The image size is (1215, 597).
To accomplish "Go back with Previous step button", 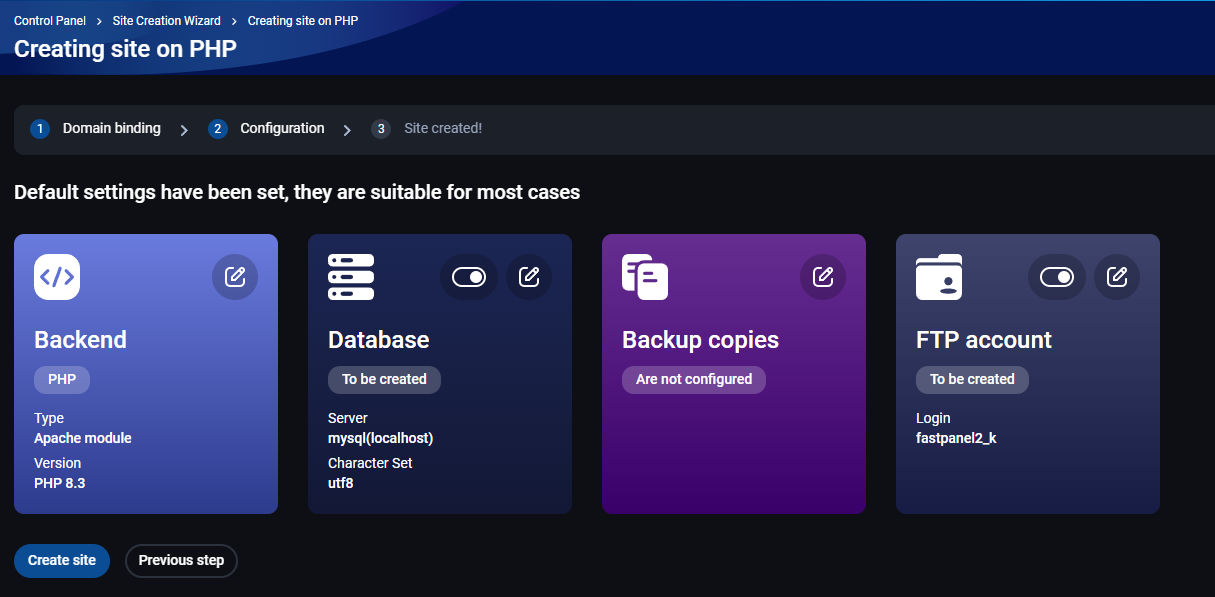I will pyautogui.click(x=181, y=560).
